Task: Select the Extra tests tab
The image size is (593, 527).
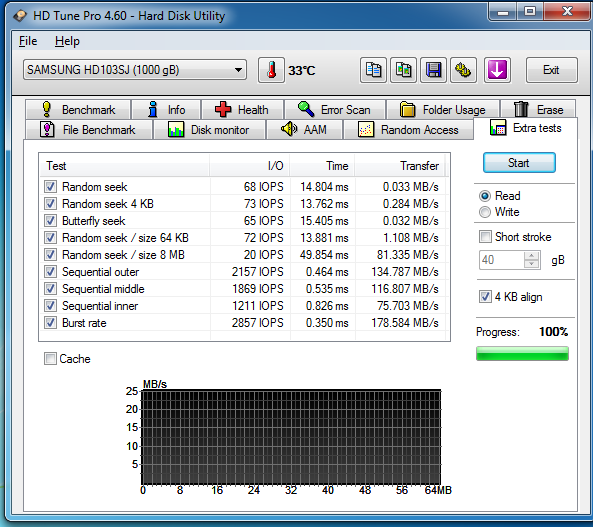Action: click(x=526, y=128)
